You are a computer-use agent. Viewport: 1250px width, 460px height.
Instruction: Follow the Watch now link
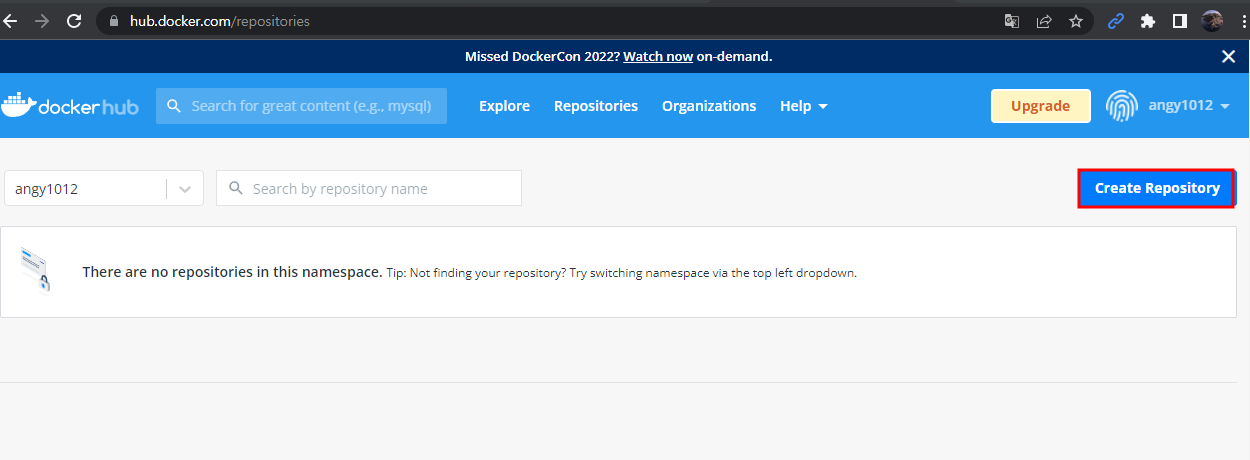pyautogui.click(x=658, y=56)
